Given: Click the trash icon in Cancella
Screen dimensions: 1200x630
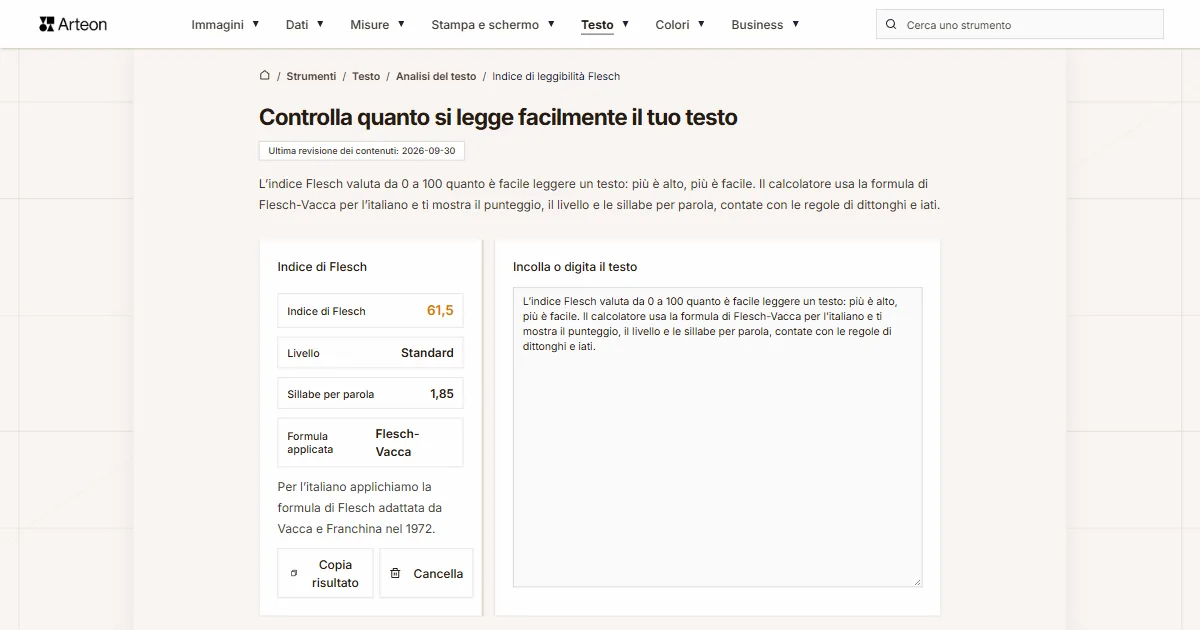Looking at the screenshot, I should pos(395,573).
